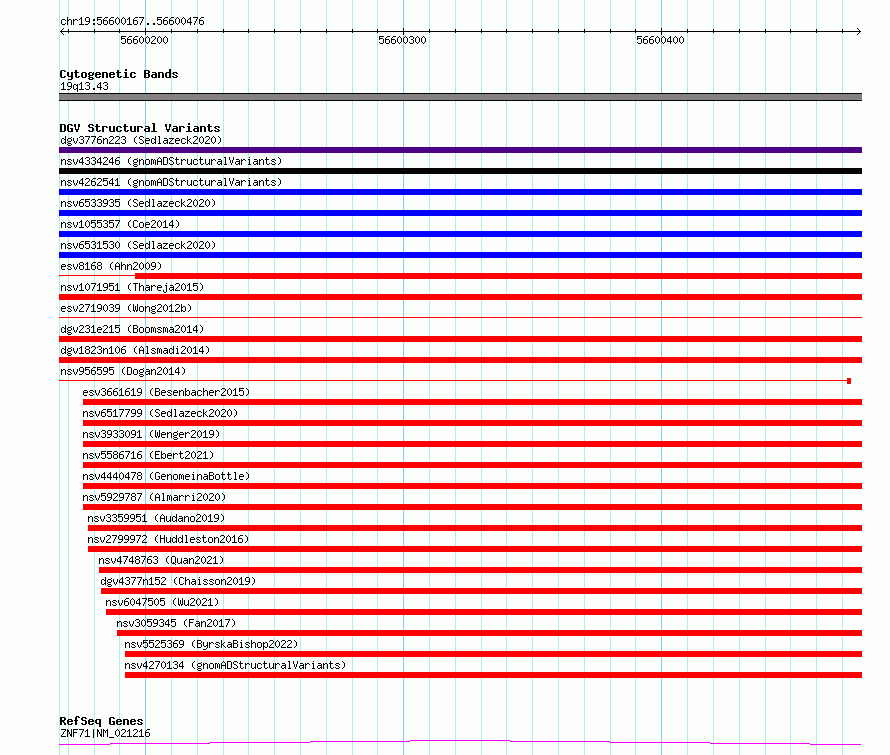Viewport: 890px width, 755px height.
Task: Click the red nsv4270134 variant bar
Action: coord(493,675)
